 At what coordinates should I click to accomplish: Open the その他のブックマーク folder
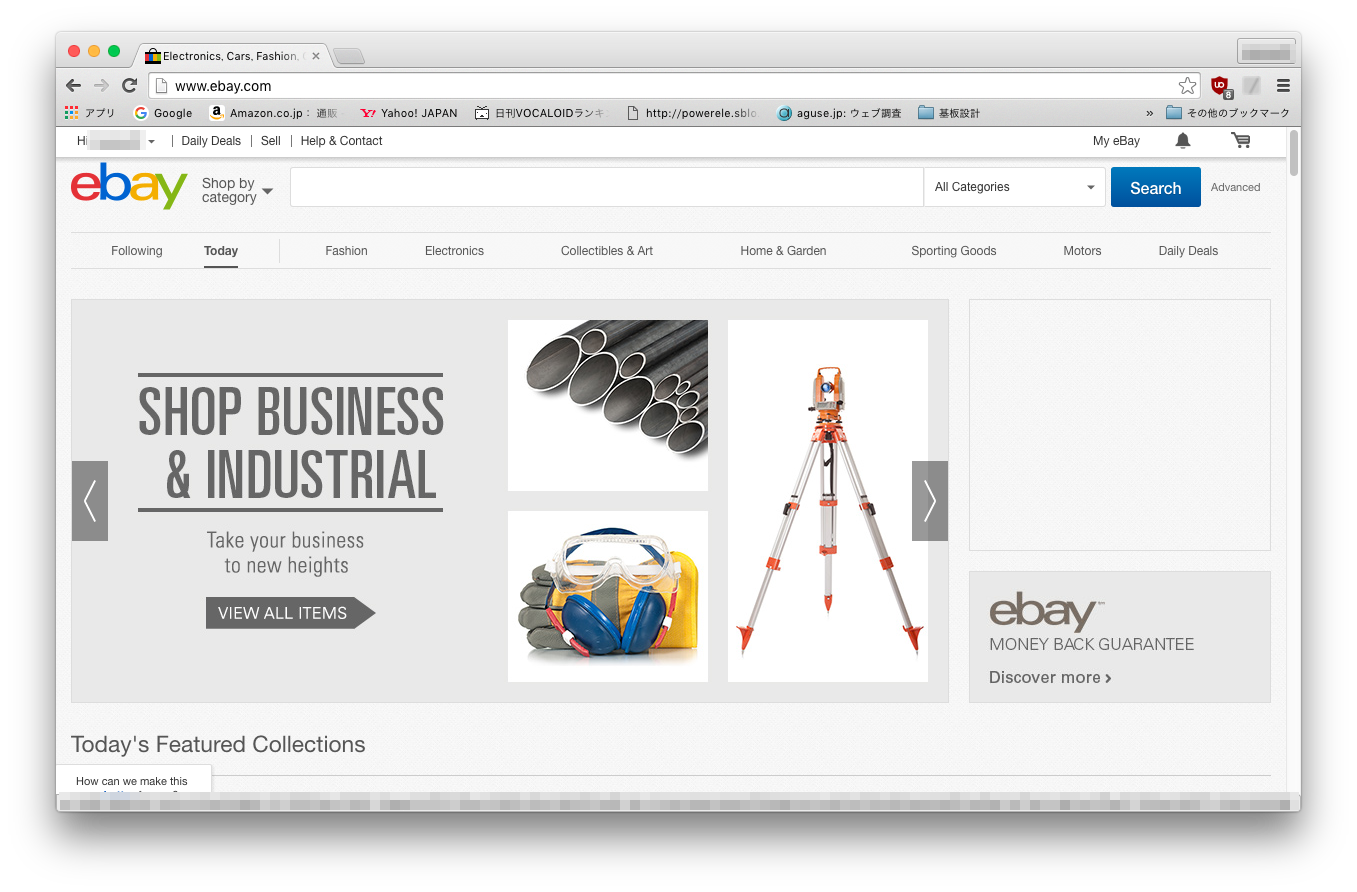click(1228, 113)
